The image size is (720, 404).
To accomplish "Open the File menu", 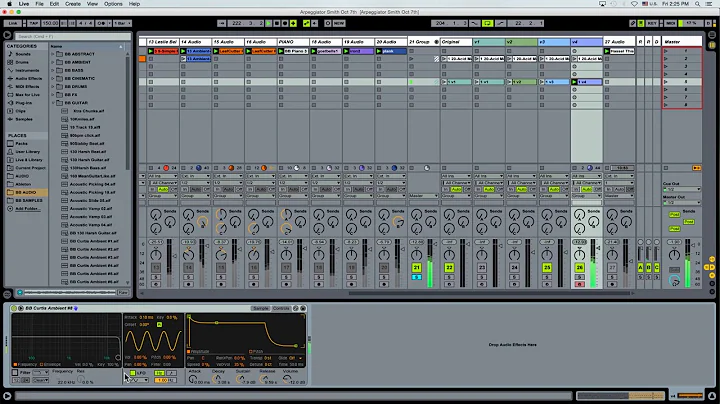I will (39, 4).
